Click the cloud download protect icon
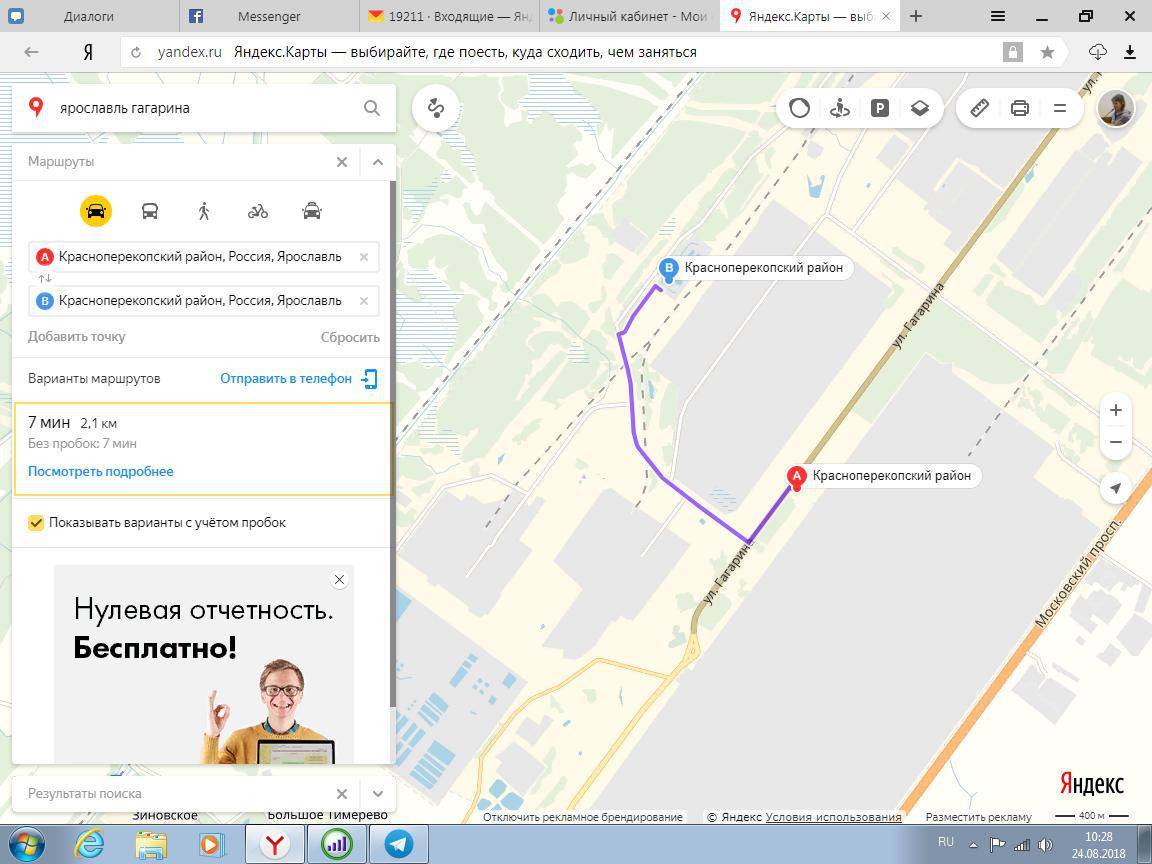 pyautogui.click(x=1098, y=51)
